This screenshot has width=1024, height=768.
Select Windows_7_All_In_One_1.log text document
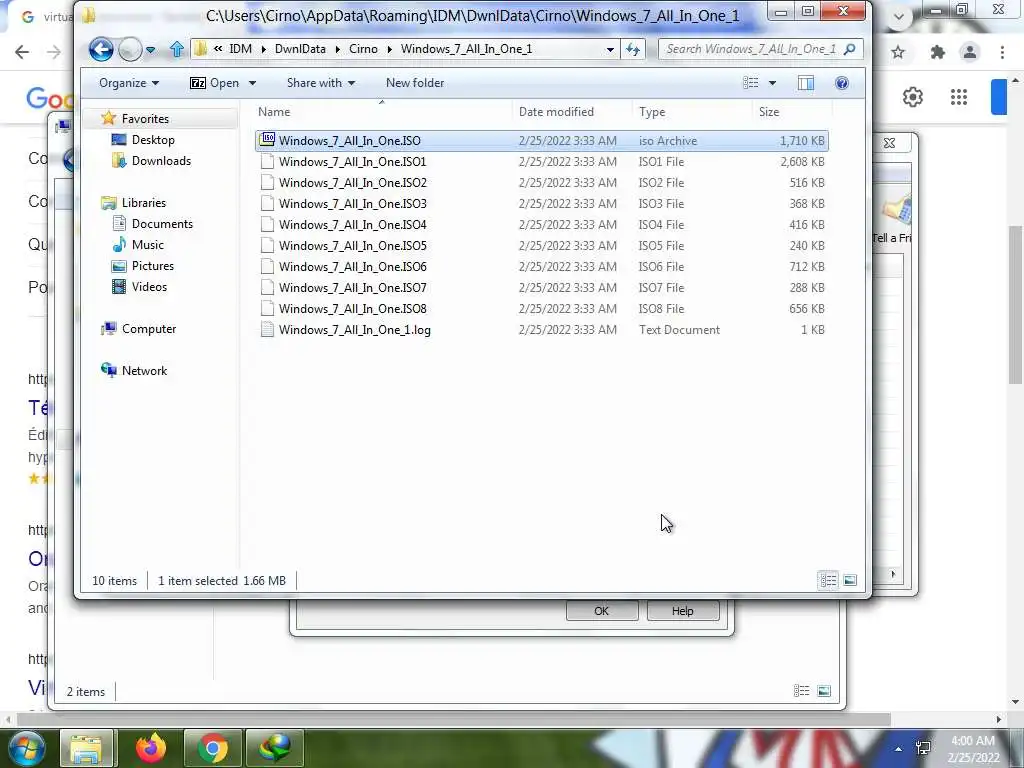pyautogui.click(x=541, y=330)
